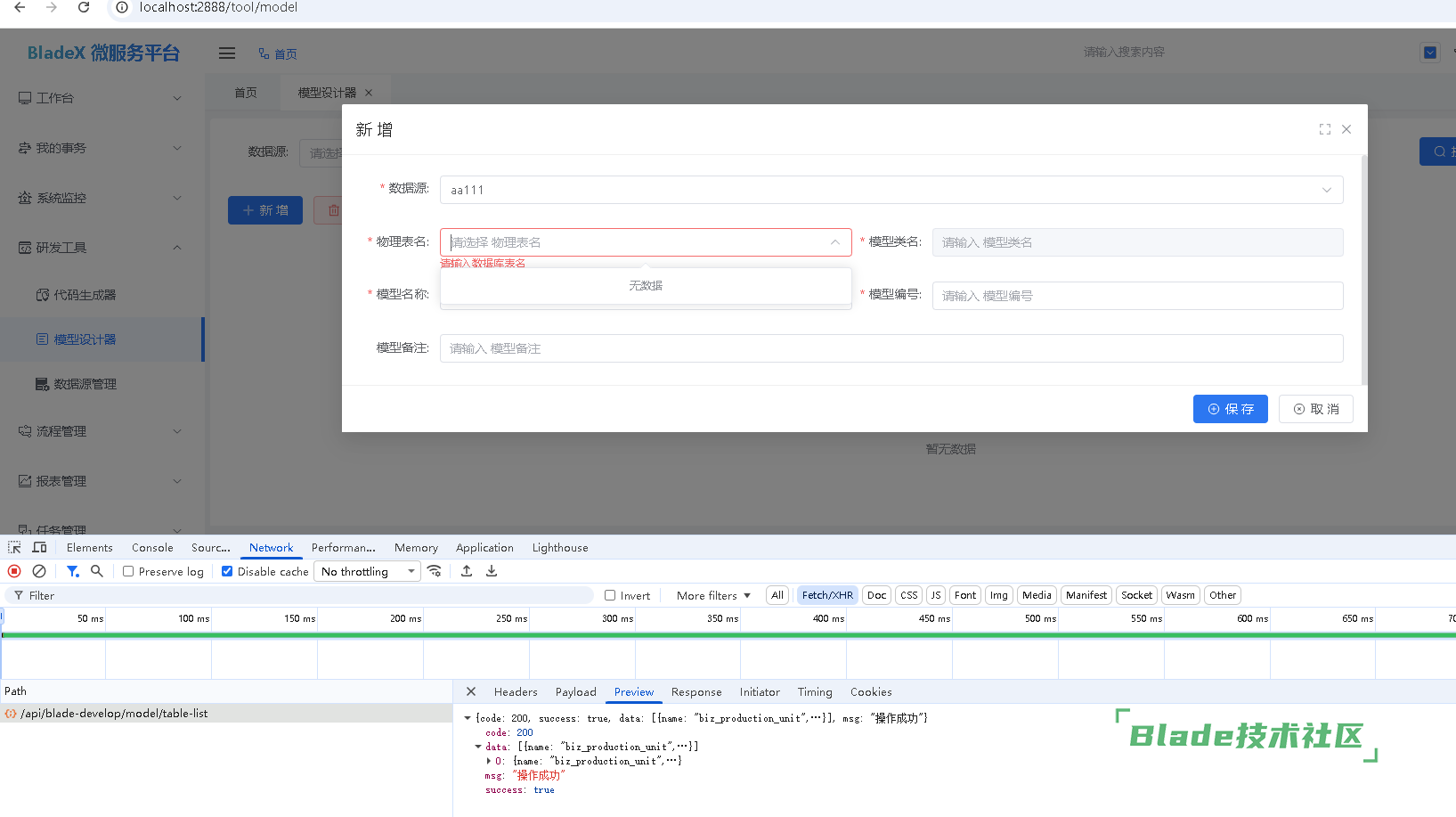Toggle the device toolbar icon

click(x=39, y=548)
